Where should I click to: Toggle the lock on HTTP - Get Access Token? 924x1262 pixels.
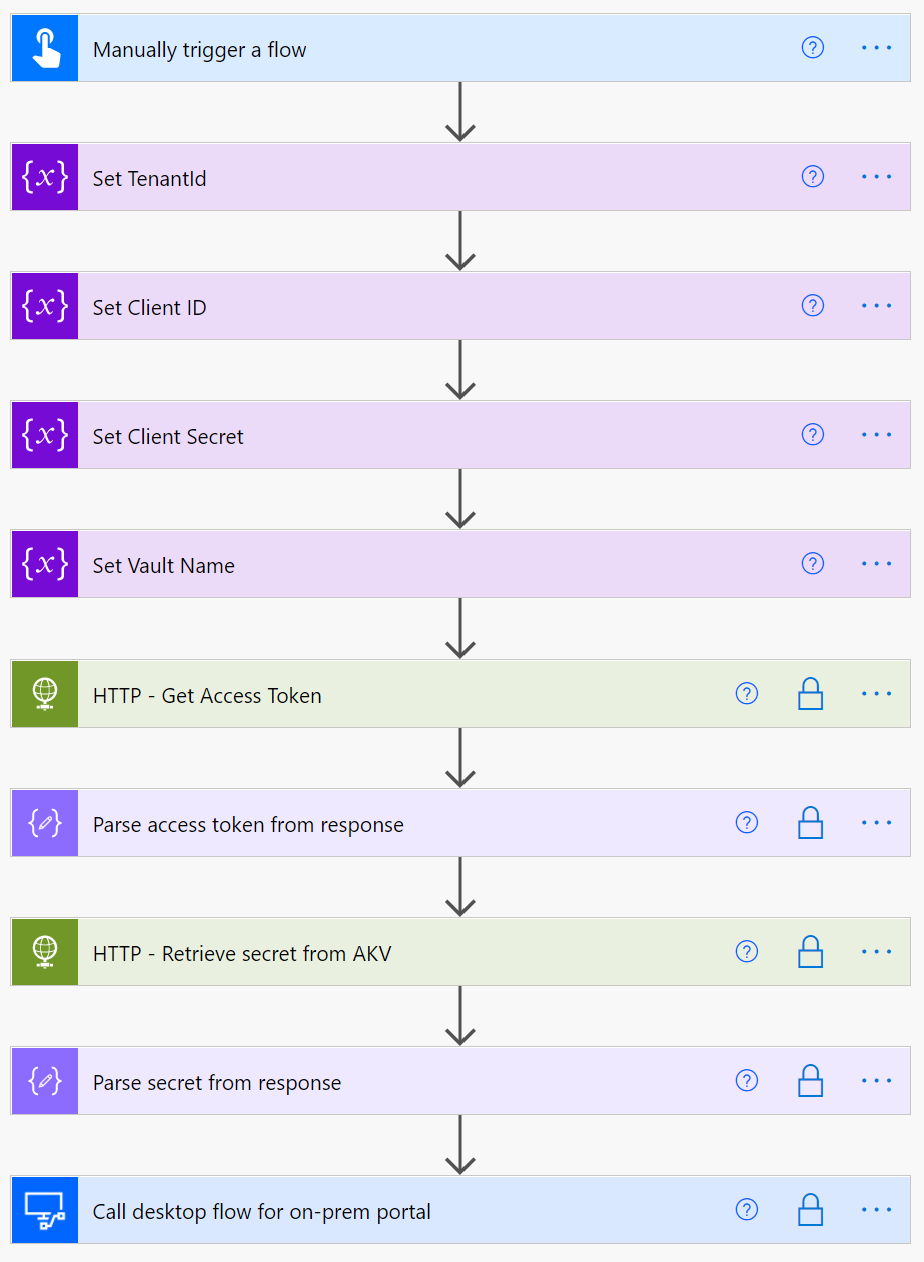[810, 693]
